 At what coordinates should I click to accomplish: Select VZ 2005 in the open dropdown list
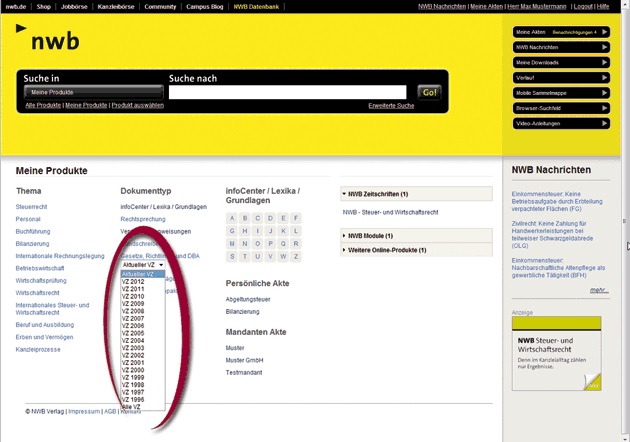(133, 333)
